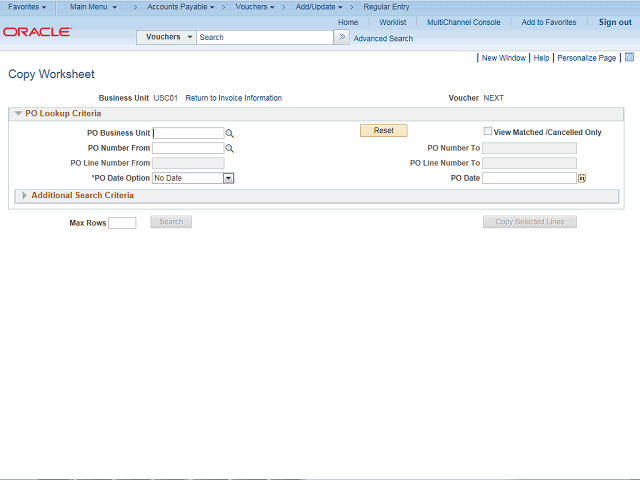The height and width of the screenshot is (480, 640).
Task: Open Advanced Search
Action: pos(383,39)
